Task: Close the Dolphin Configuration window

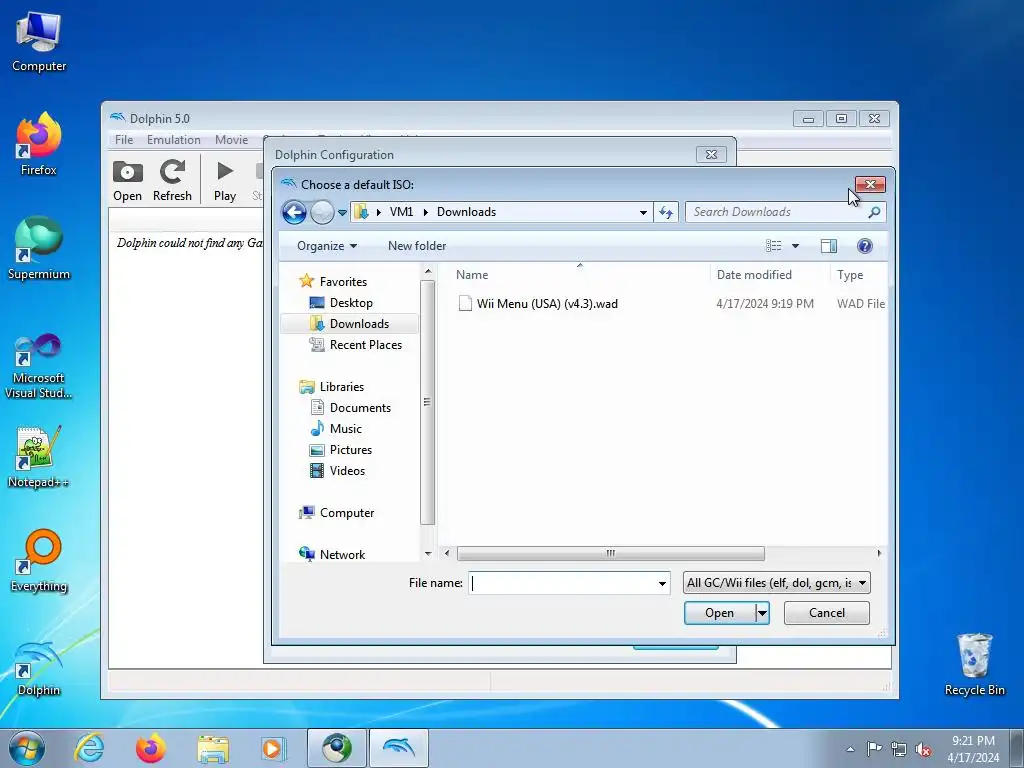Action: [x=711, y=155]
